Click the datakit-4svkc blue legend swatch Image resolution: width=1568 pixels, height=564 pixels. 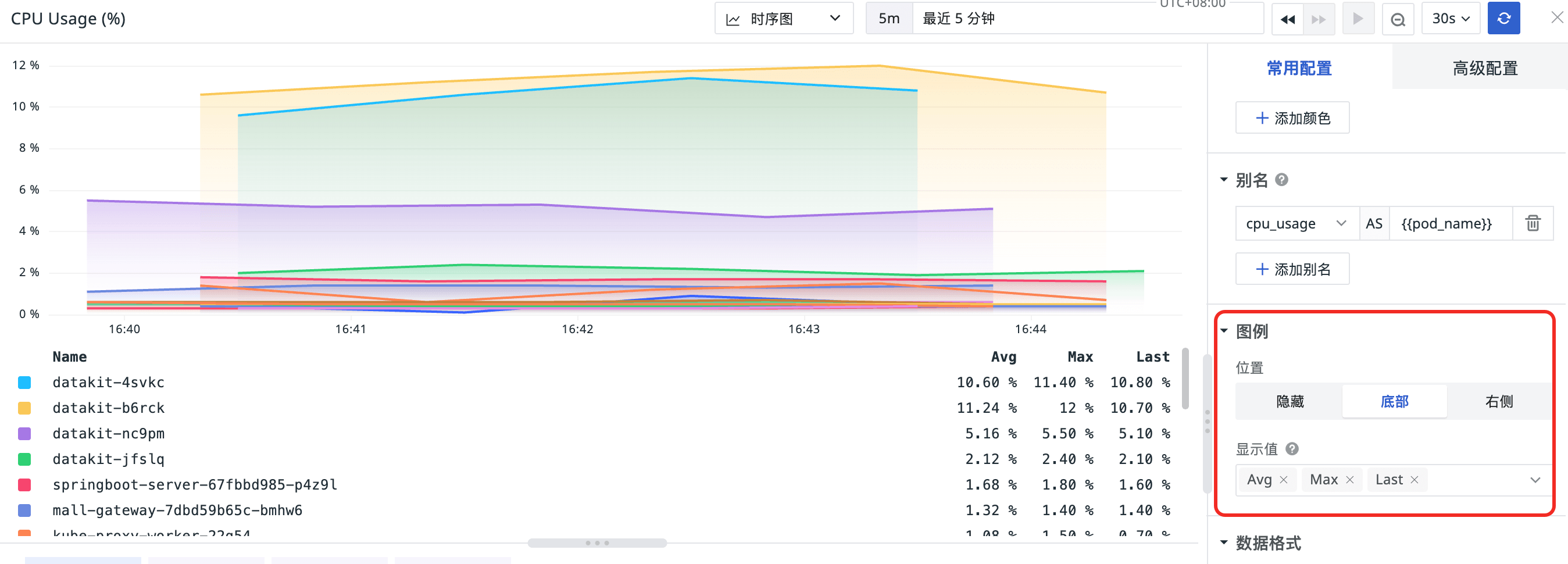tap(24, 383)
